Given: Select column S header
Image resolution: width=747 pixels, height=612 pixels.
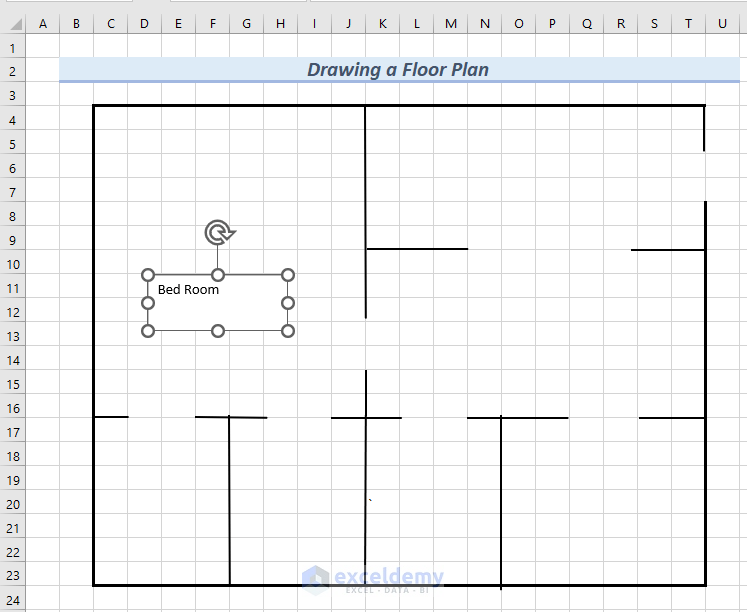Looking at the screenshot, I should click(x=654, y=24).
